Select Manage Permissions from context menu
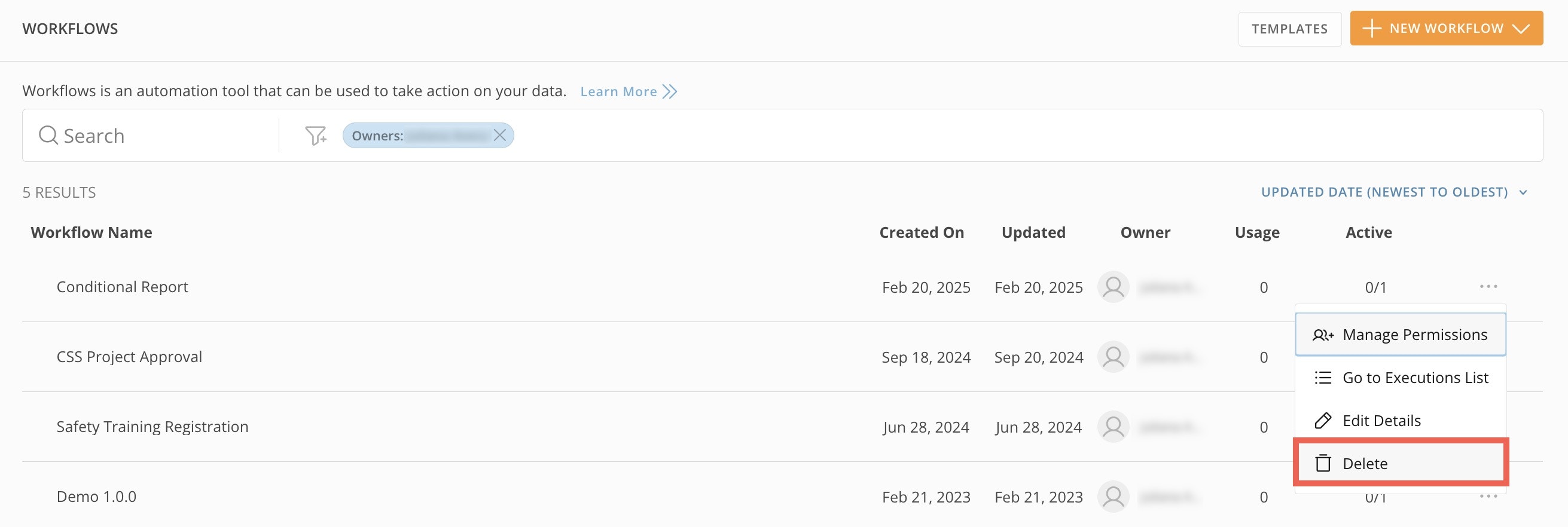1568x527 pixels. [1400, 335]
